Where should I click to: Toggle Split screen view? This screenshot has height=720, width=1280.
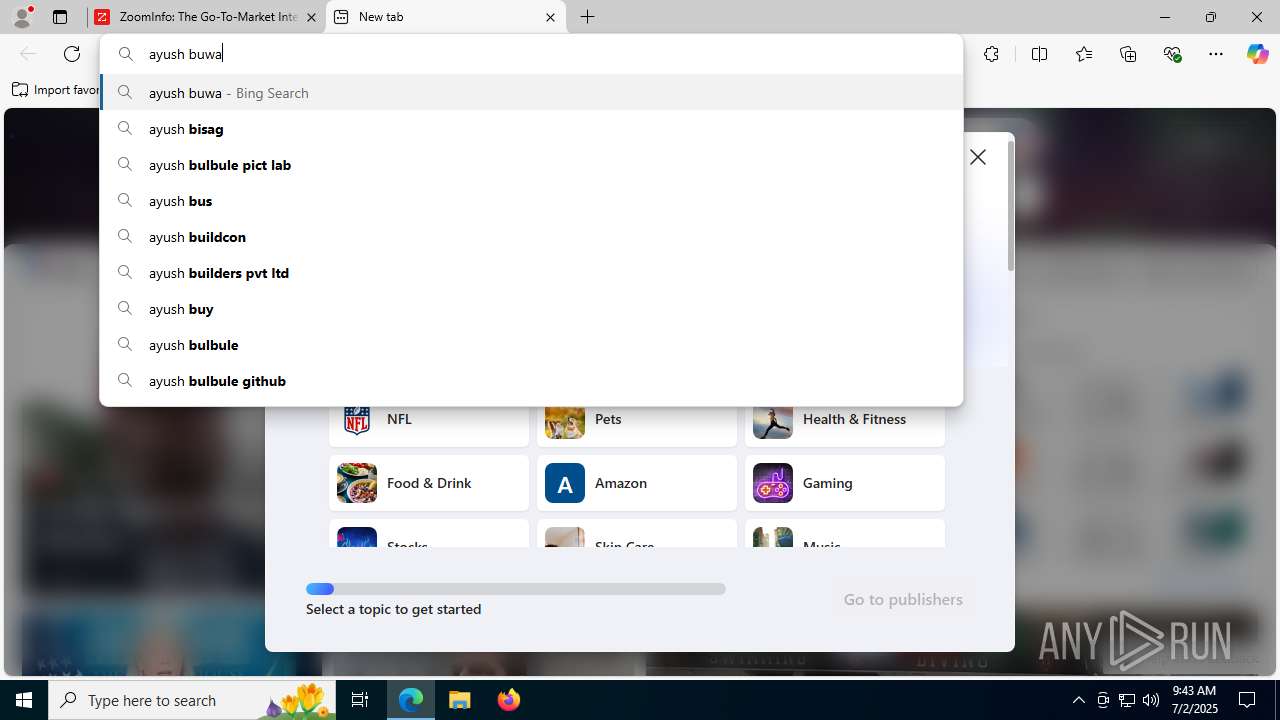[1040, 54]
